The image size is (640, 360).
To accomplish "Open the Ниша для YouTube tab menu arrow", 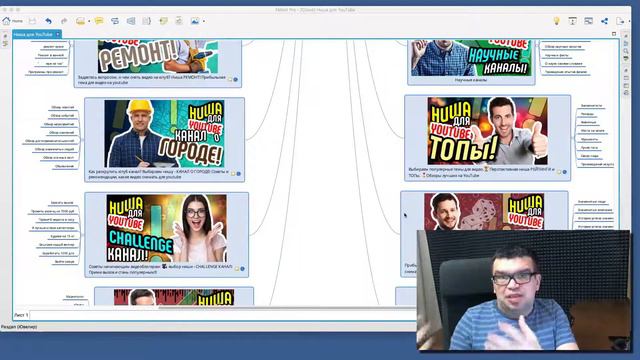I will click(x=58, y=34).
